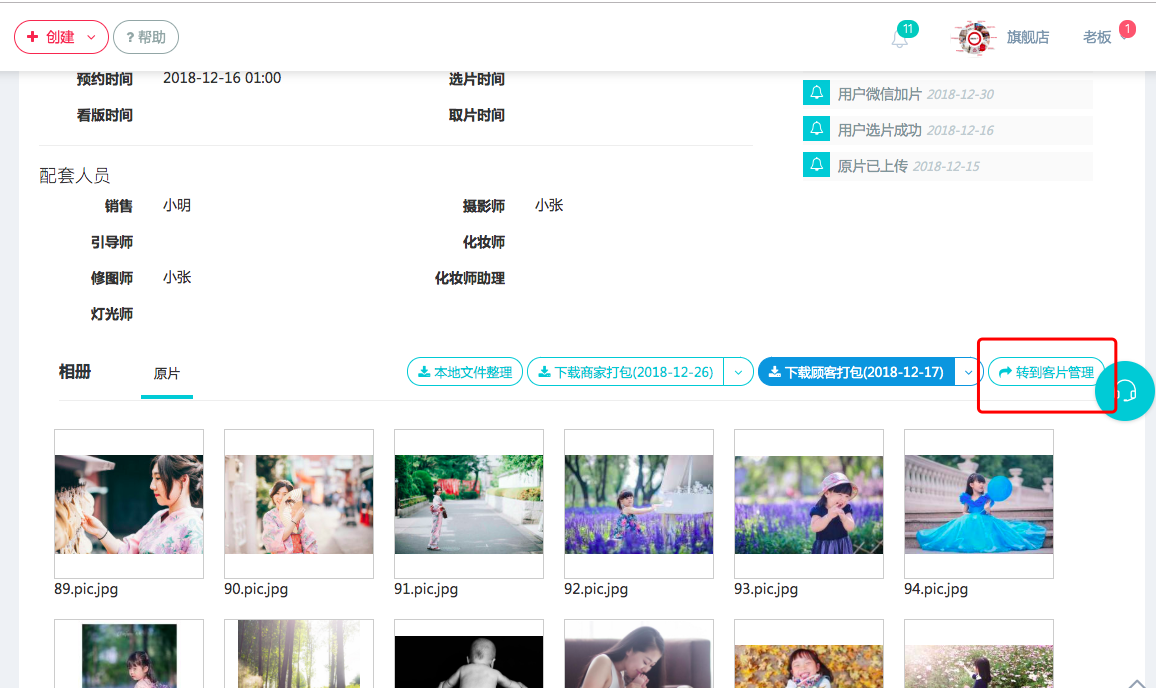Expand dropdown arrow next to 下载商家打包
Viewport: 1156px width, 688px height.
pos(738,372)
